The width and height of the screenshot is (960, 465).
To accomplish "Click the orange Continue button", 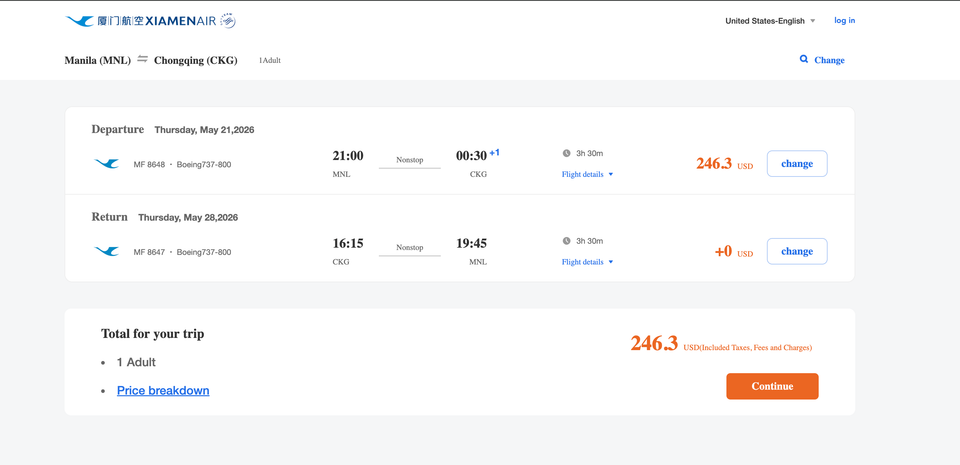I will coord(772,386).
